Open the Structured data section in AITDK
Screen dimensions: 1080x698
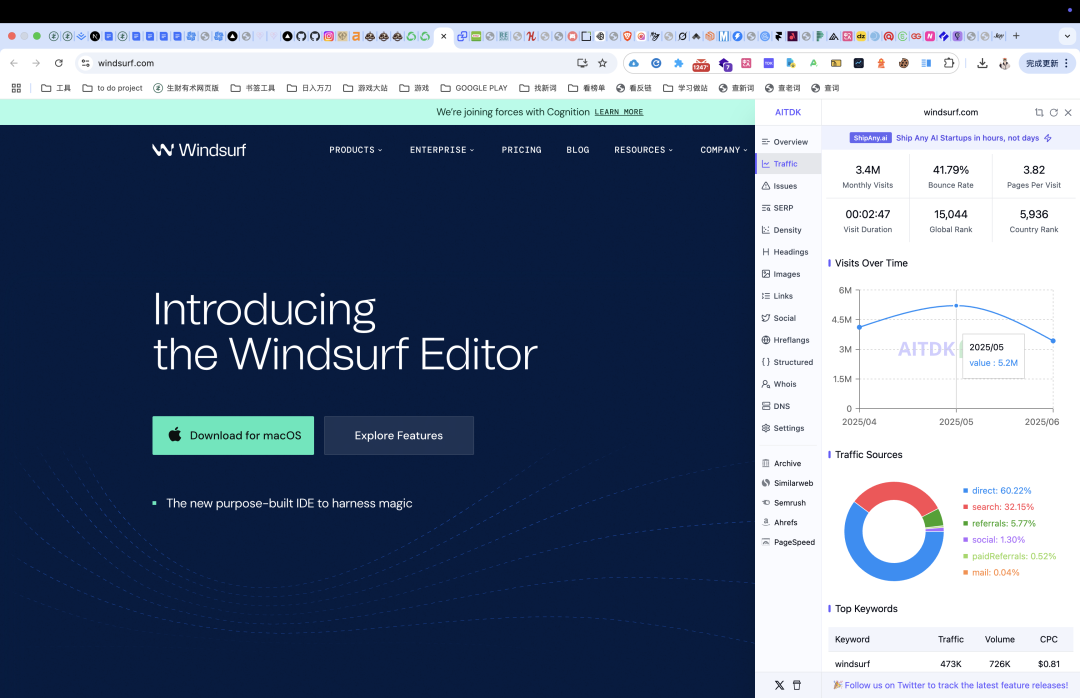[787, 362]
